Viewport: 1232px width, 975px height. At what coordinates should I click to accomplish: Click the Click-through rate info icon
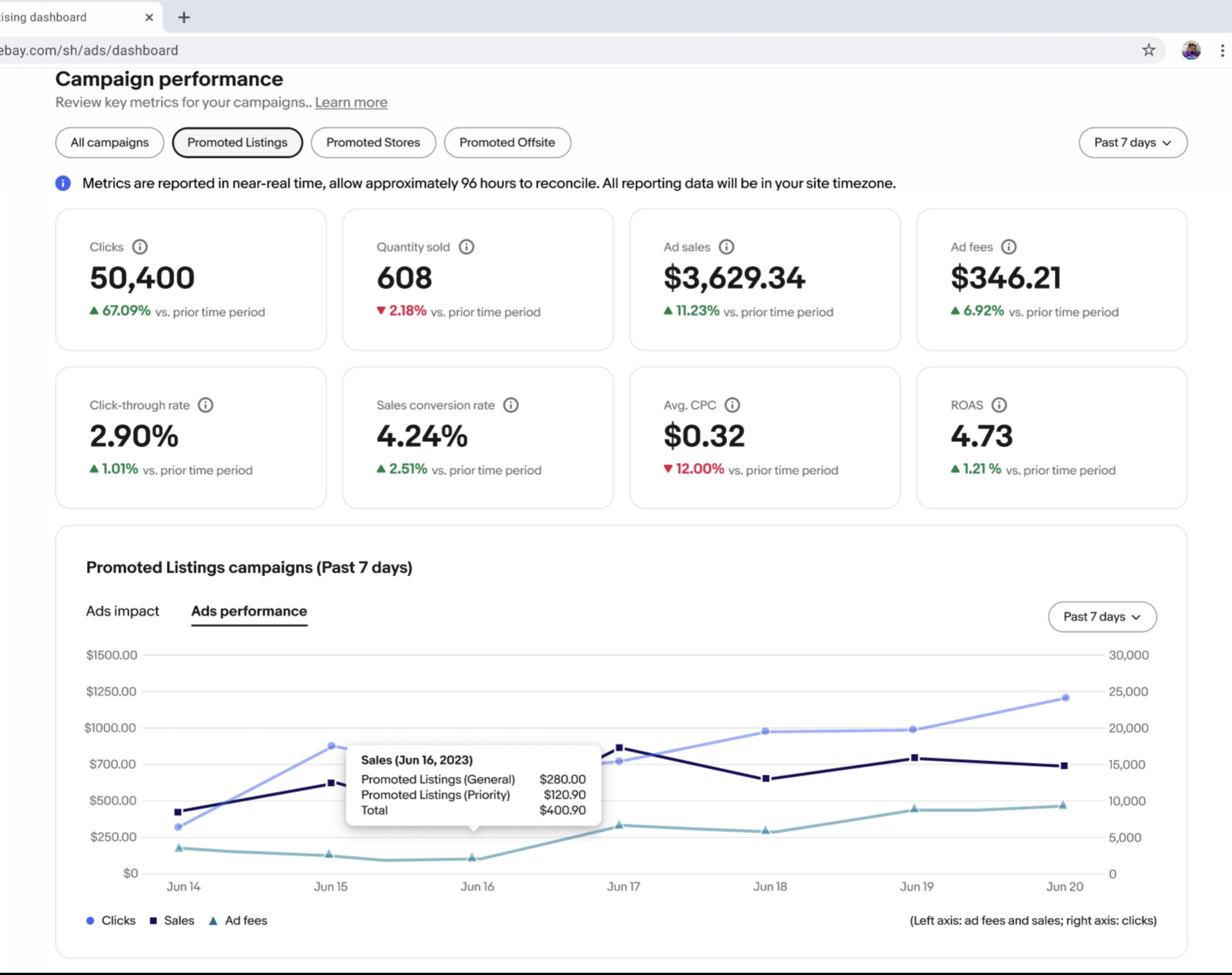(206, 405)
